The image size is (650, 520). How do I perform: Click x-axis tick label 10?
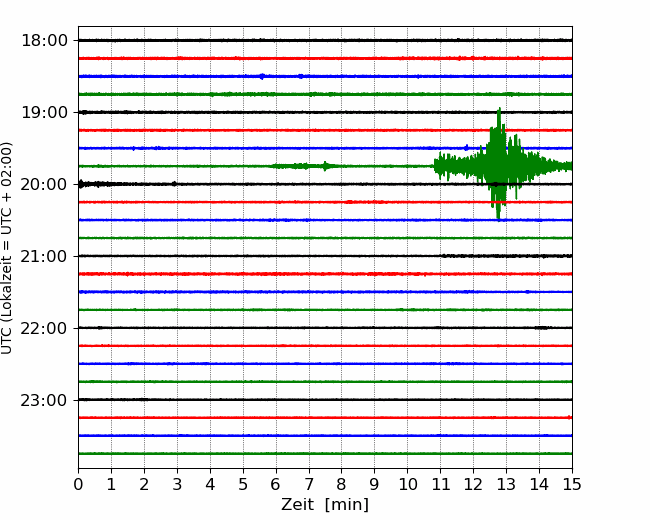(x=408, y=484)
